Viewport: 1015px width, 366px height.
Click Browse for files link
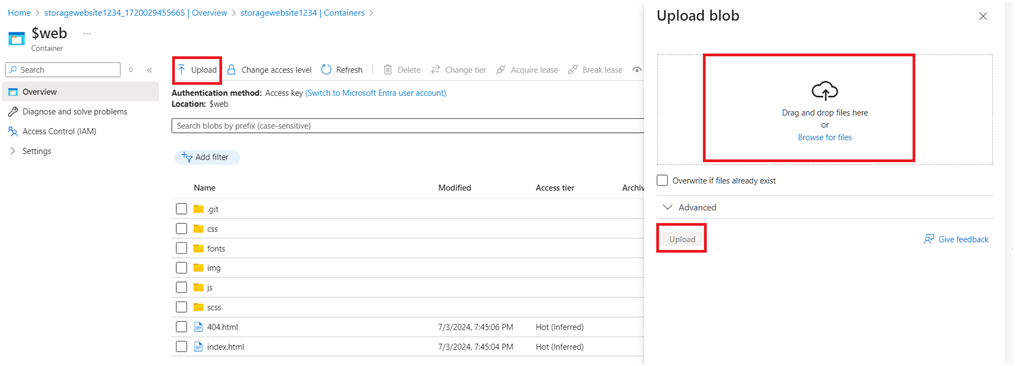pos(825,137)
